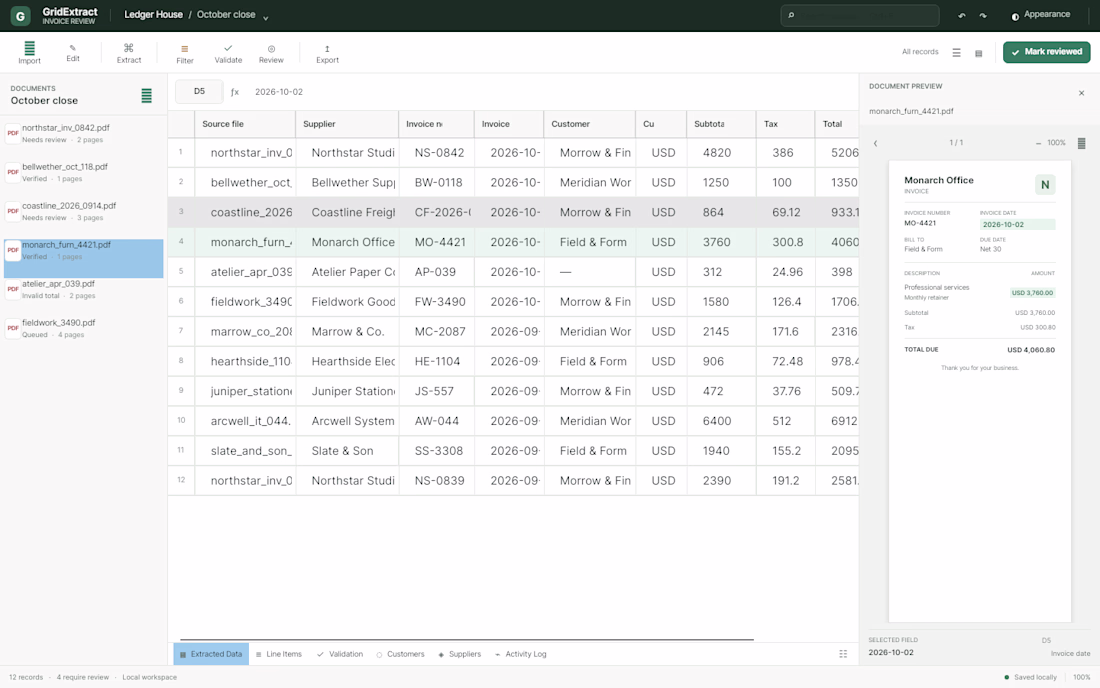Screen dimensions: 1100x688
Task: Click the undo arrow in header
Action: point(961,15)
